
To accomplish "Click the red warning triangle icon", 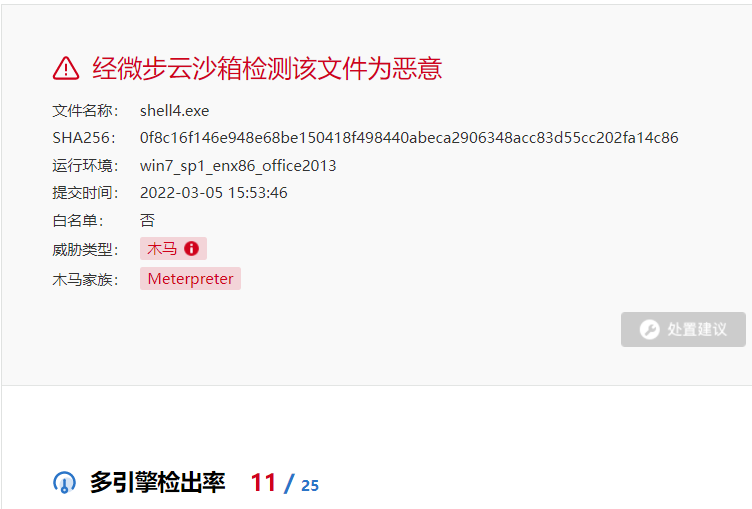I will coord(66,68).
